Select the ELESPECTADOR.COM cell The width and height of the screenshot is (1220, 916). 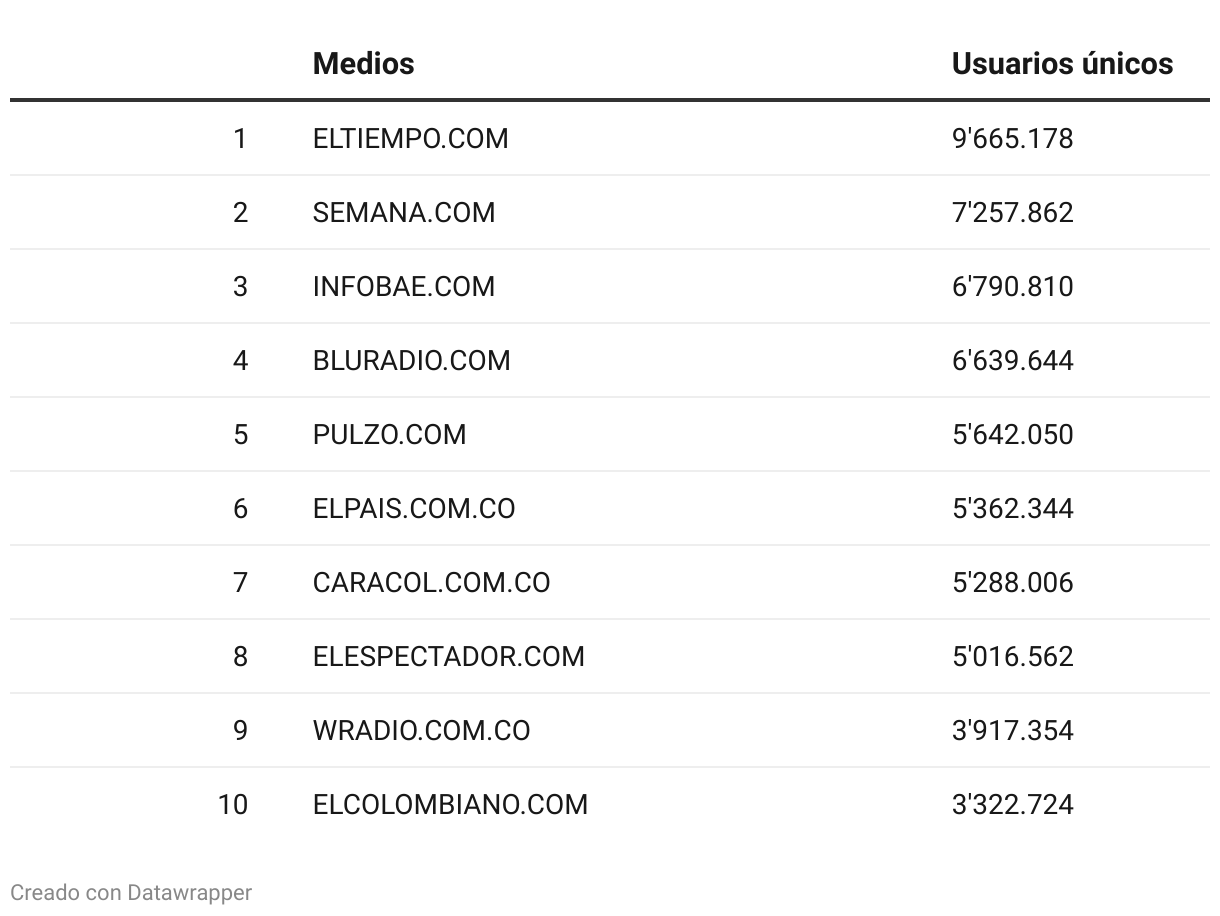[x=448, y=656]
